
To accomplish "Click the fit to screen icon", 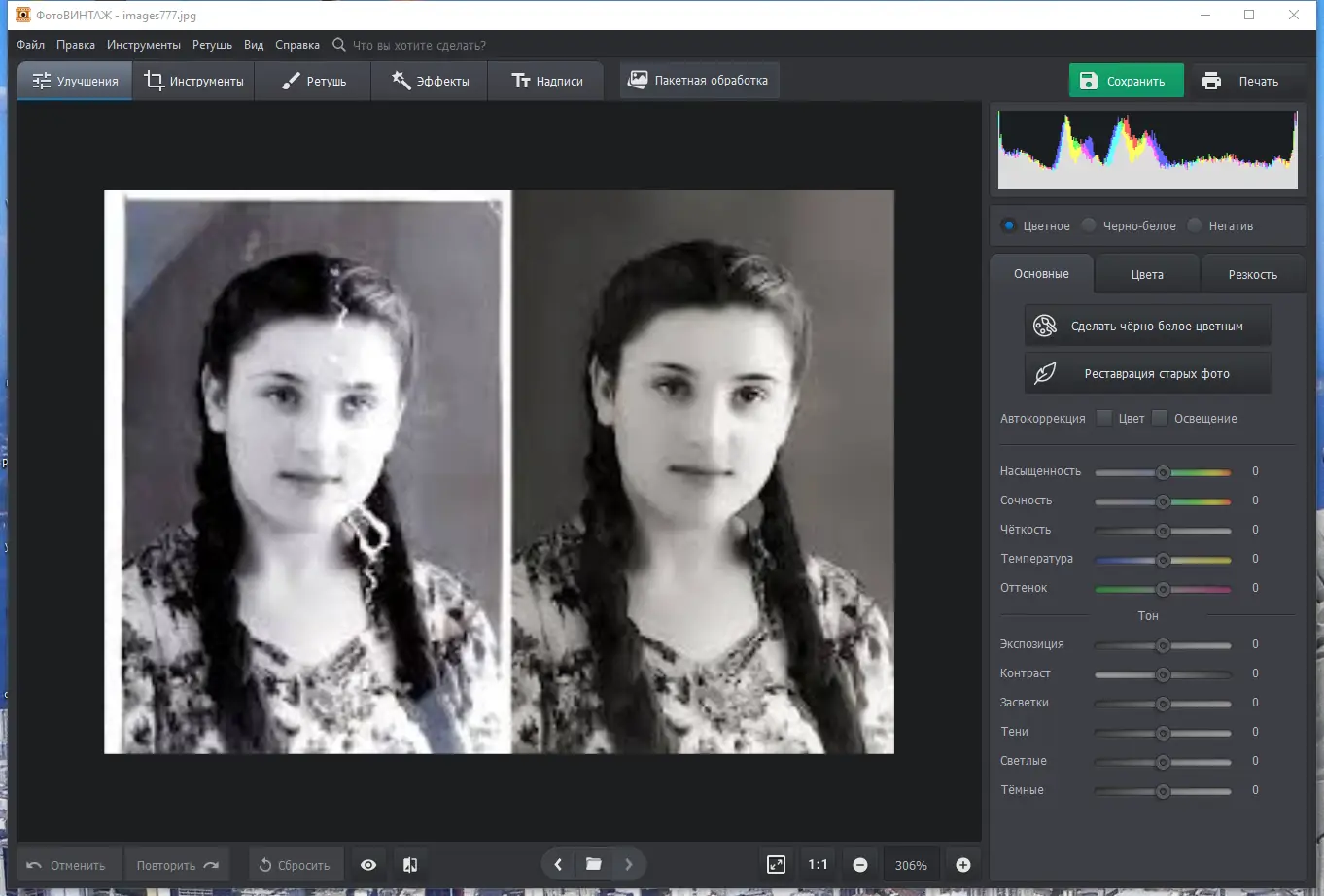I will [776, 865].
